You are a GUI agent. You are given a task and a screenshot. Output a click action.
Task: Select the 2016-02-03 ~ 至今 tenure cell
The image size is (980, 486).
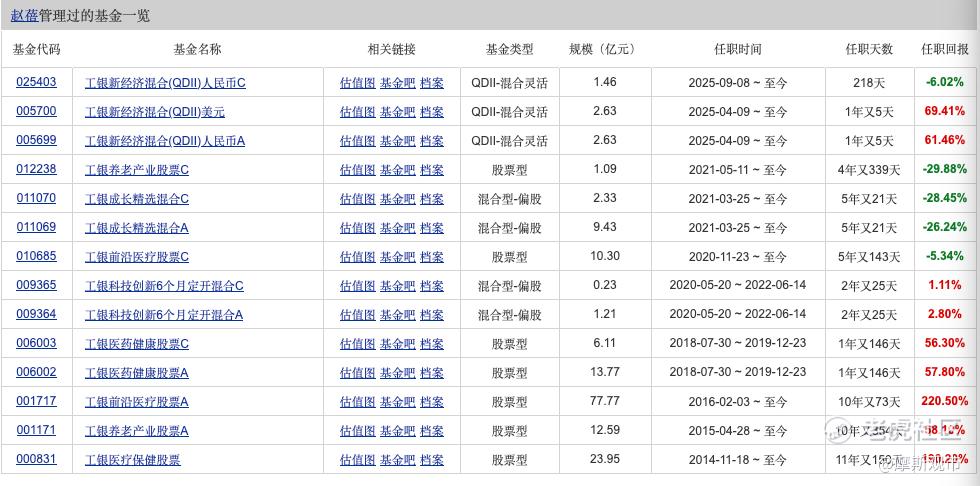(738, 402)
